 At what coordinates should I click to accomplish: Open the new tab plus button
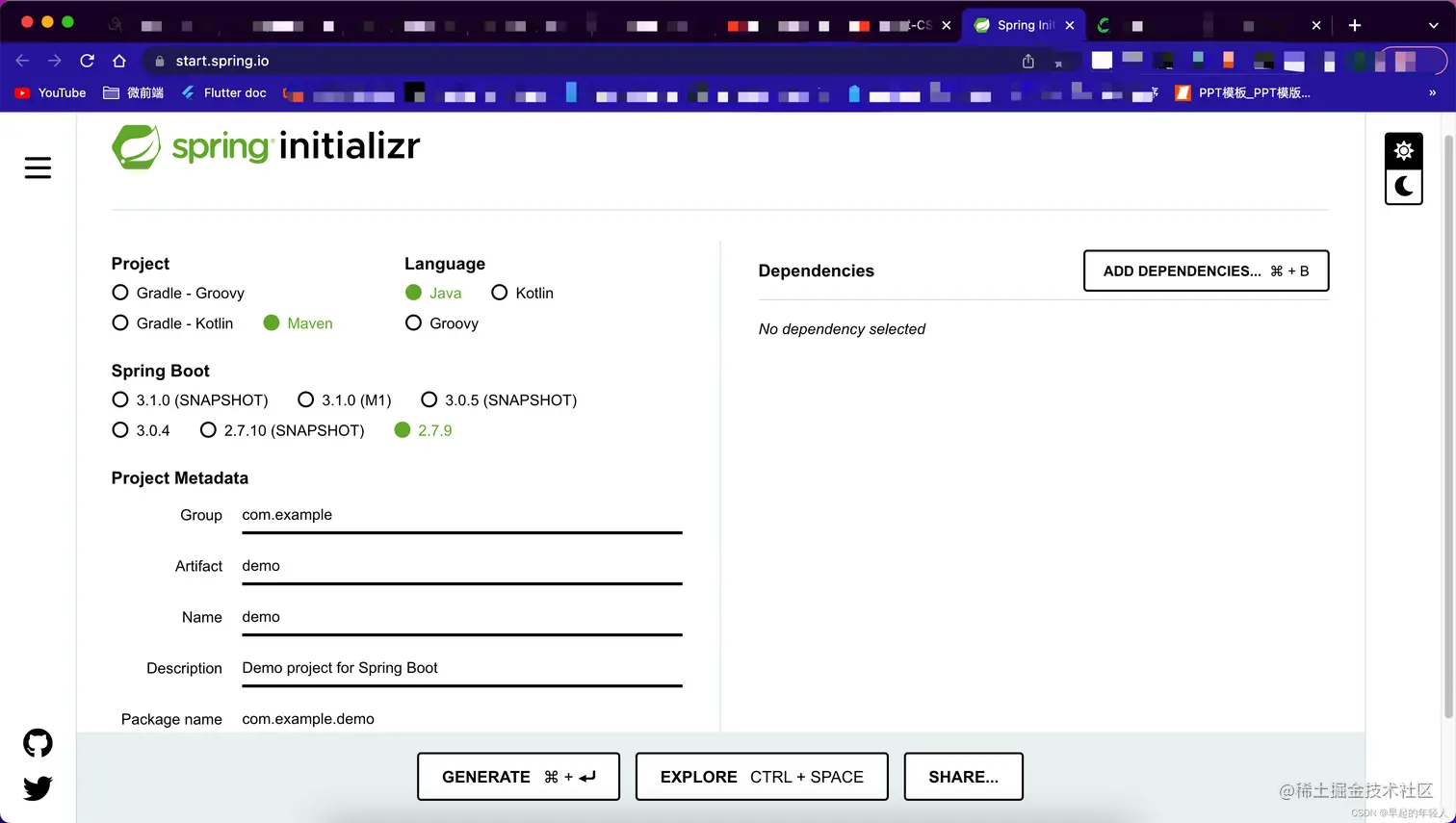pyautogui.click(x=1355, y=25)
